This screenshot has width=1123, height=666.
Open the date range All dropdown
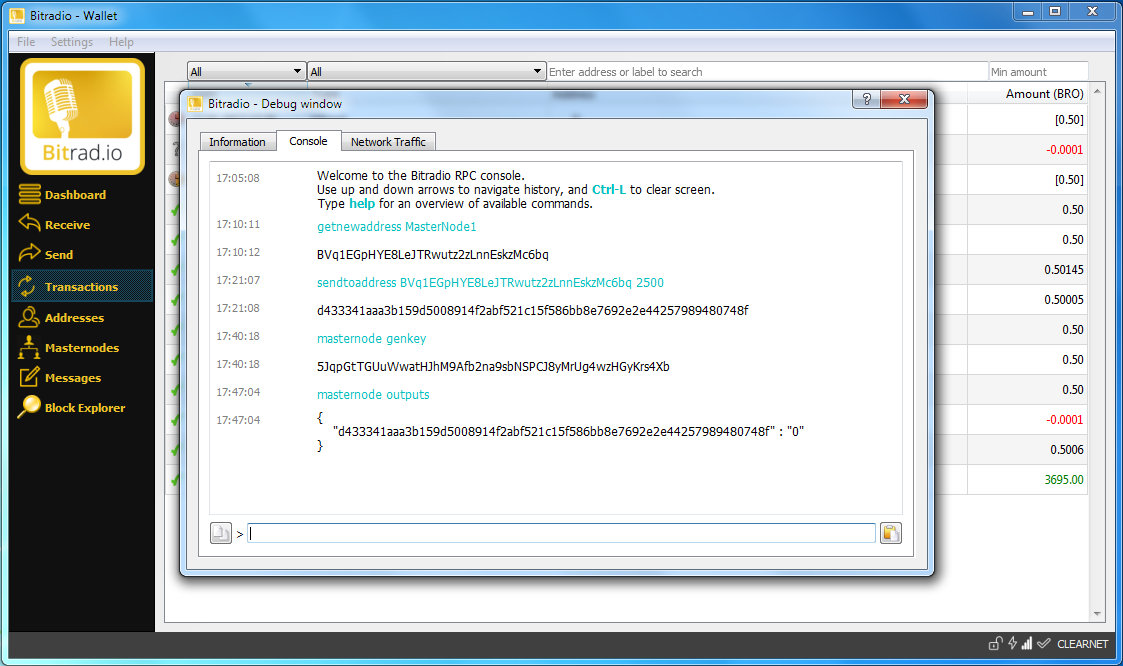tap(246, 72)
